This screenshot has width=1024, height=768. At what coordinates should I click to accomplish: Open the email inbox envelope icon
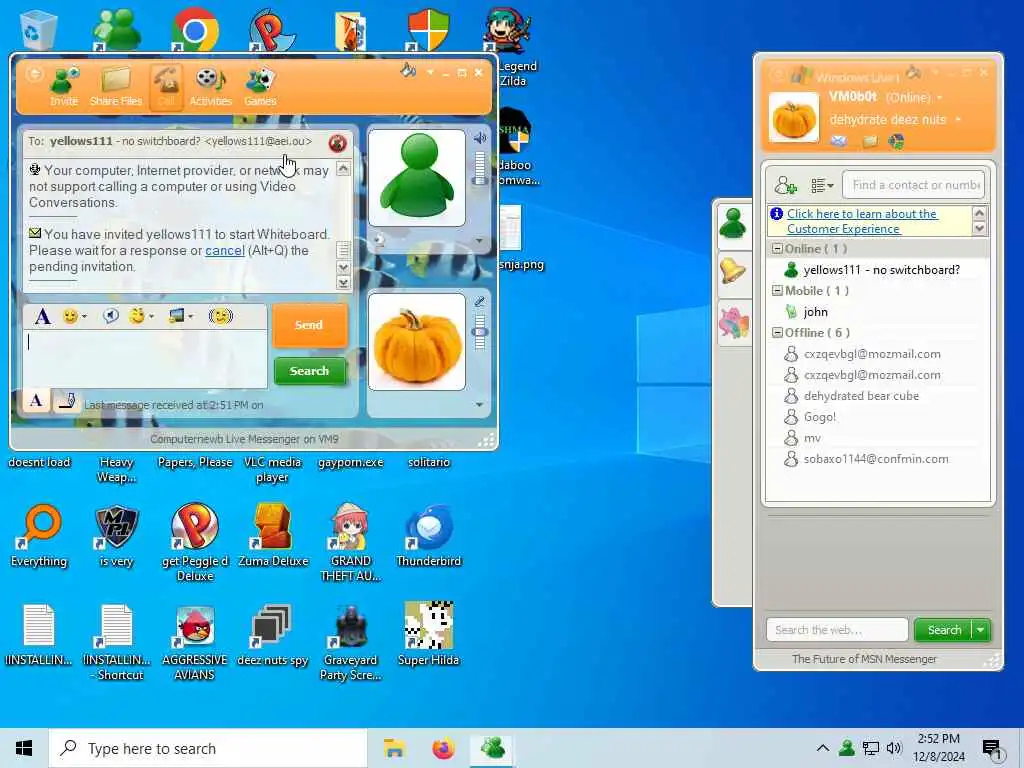click(x=839, y=140)
